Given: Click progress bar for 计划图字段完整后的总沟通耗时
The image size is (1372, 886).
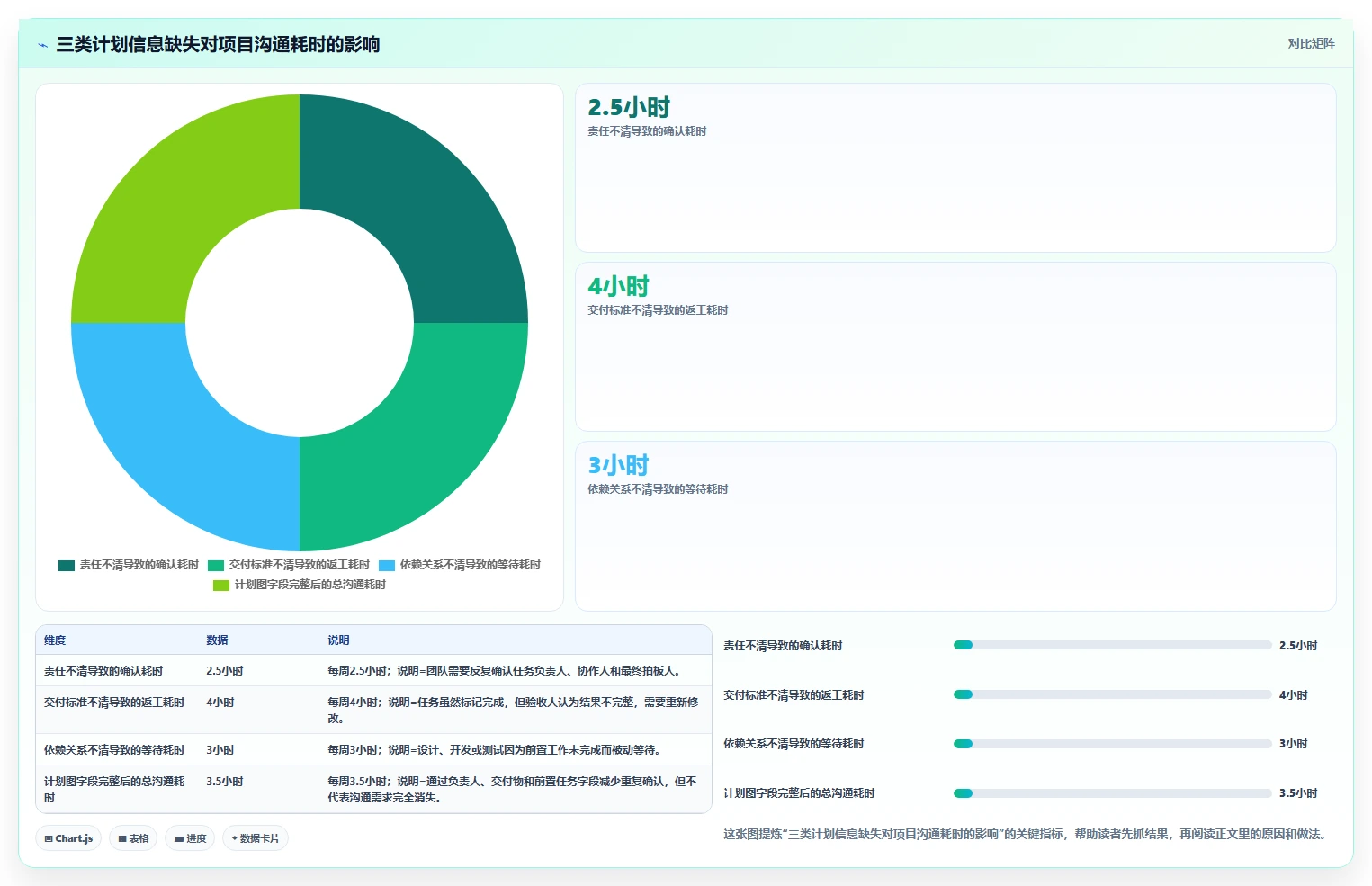Looking at the screenshot, I should coord(1112,793).
